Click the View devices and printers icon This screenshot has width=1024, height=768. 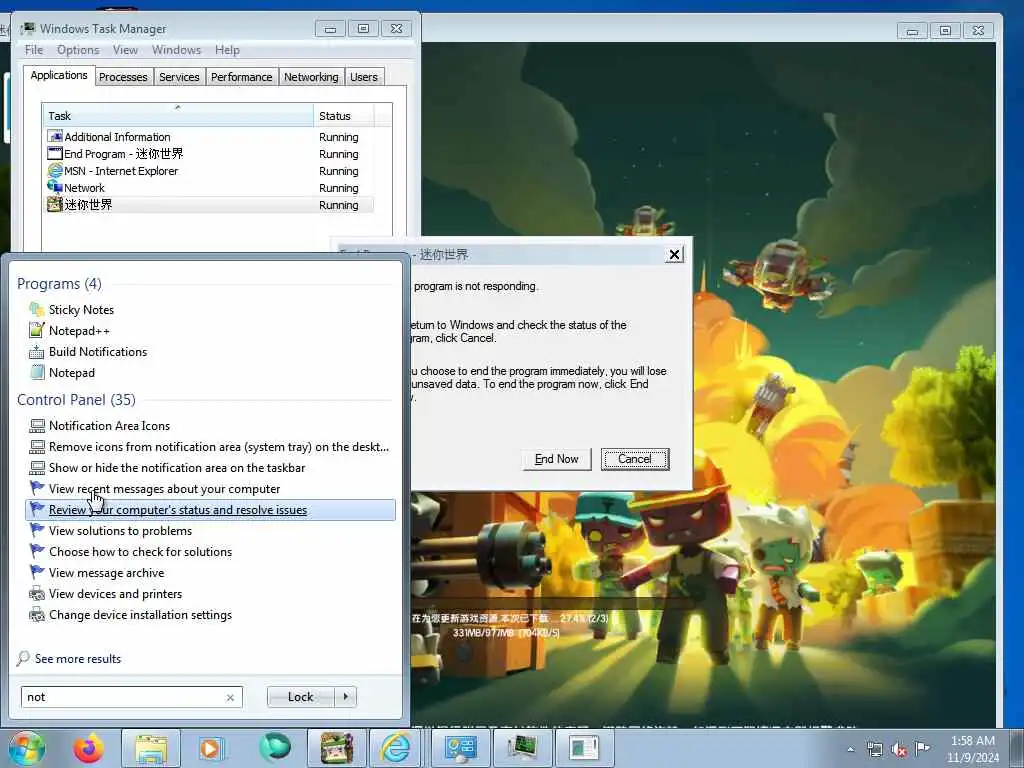coord(37,594)
